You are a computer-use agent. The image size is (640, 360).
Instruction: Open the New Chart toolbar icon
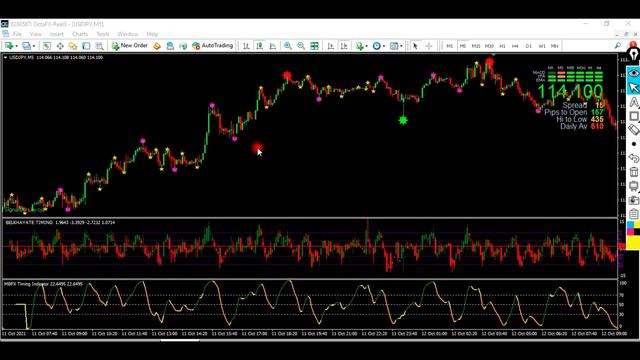tap(9, 46)
